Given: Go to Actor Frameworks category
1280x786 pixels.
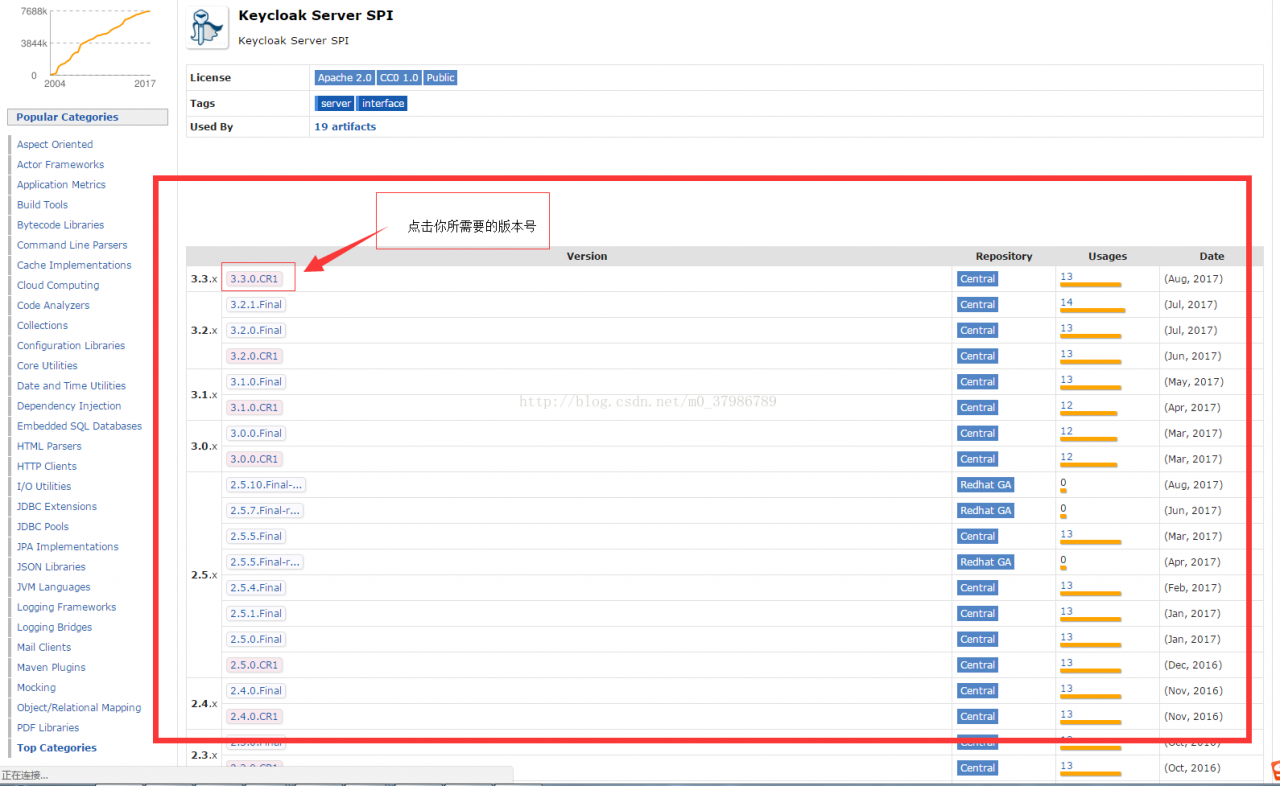Looking at the screenshot, I should point(60,165).
